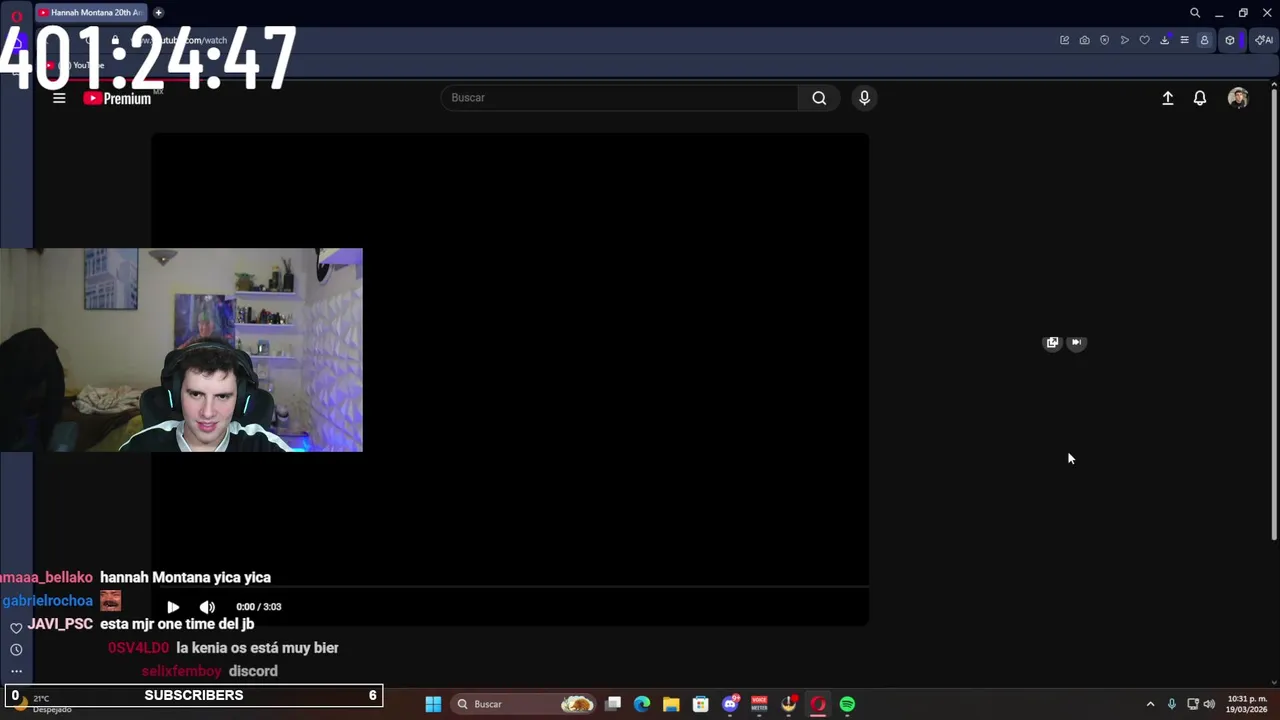Open Opera sidebar history clock icon
Viewport: 1280px width, 720px height.
16,650
